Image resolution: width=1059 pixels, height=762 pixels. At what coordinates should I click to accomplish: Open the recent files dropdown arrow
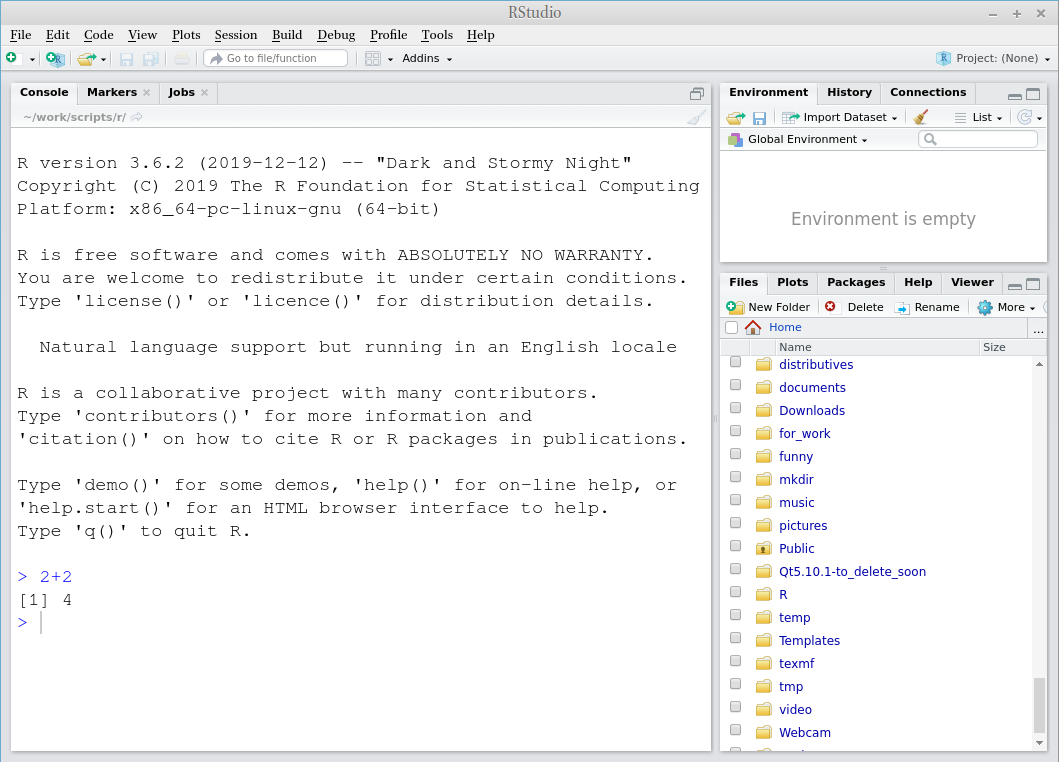click(x=103, y=59)
